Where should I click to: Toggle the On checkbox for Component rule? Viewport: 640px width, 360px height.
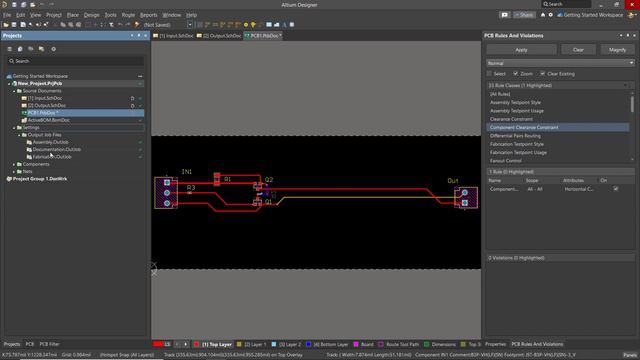[x=616, y=189]
